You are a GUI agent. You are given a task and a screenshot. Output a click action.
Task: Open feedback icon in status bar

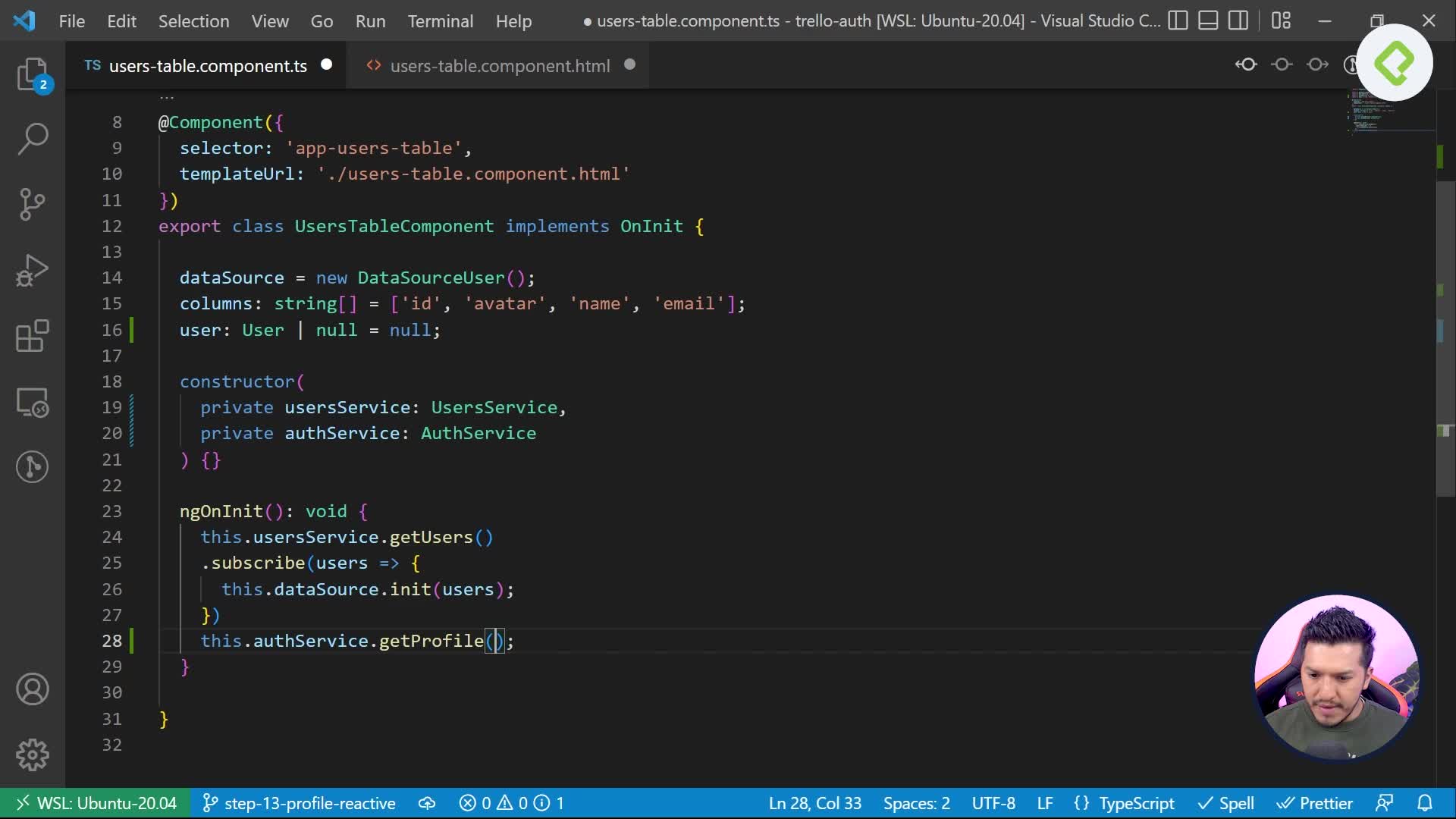click(1385, 803)
